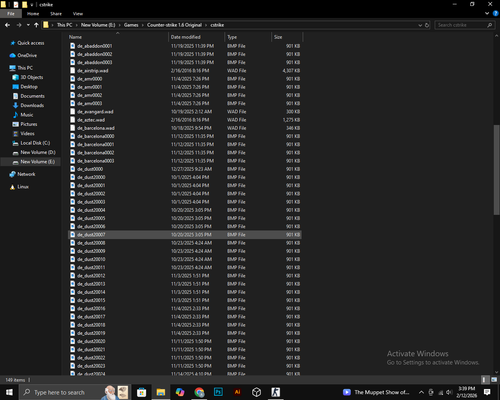Open the Share ribbon tab

click(56, 14)
